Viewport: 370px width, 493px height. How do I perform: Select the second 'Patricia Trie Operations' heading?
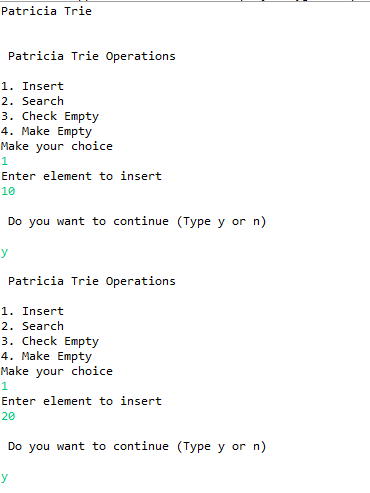[92, 281]
